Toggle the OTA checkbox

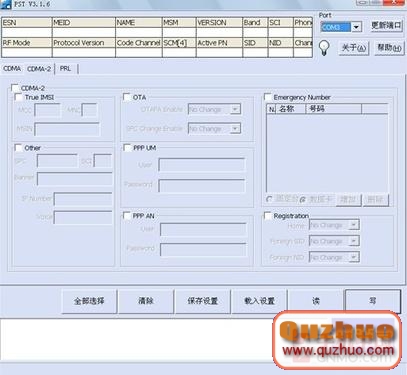(x=127, y=97)
